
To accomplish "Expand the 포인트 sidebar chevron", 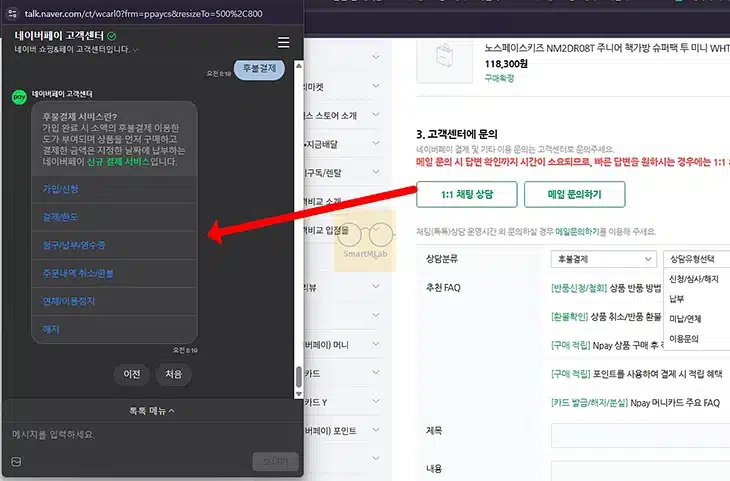I will [x=376, y=430].
